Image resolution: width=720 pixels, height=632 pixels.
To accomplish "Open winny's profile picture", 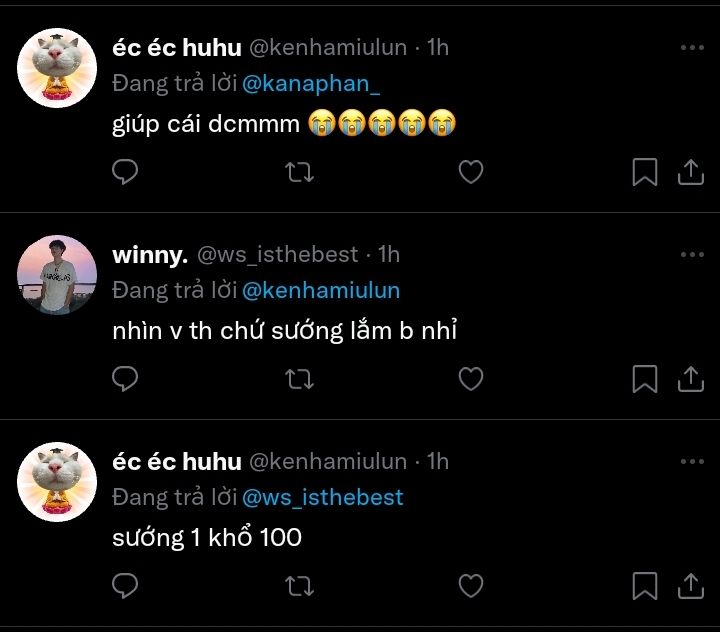I will point(56,274).
